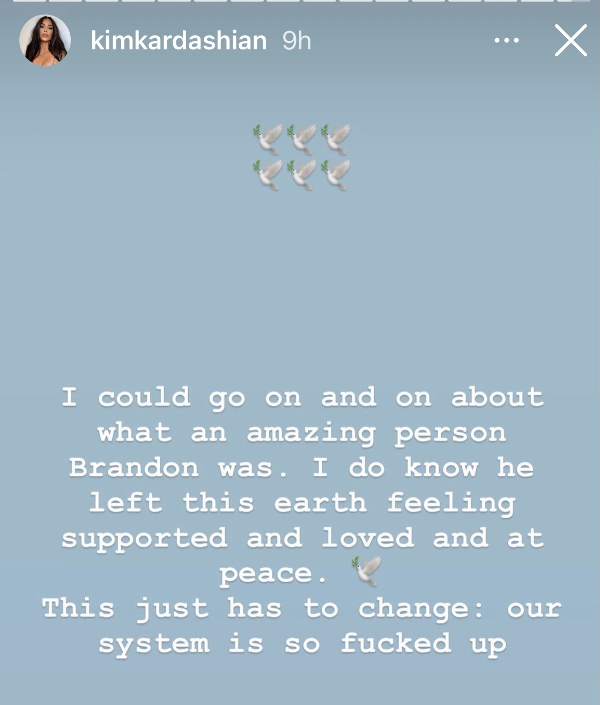Click the bottom-left dove emoji in the cluster
Screen dimensions: 600x705
pos(268,174)
